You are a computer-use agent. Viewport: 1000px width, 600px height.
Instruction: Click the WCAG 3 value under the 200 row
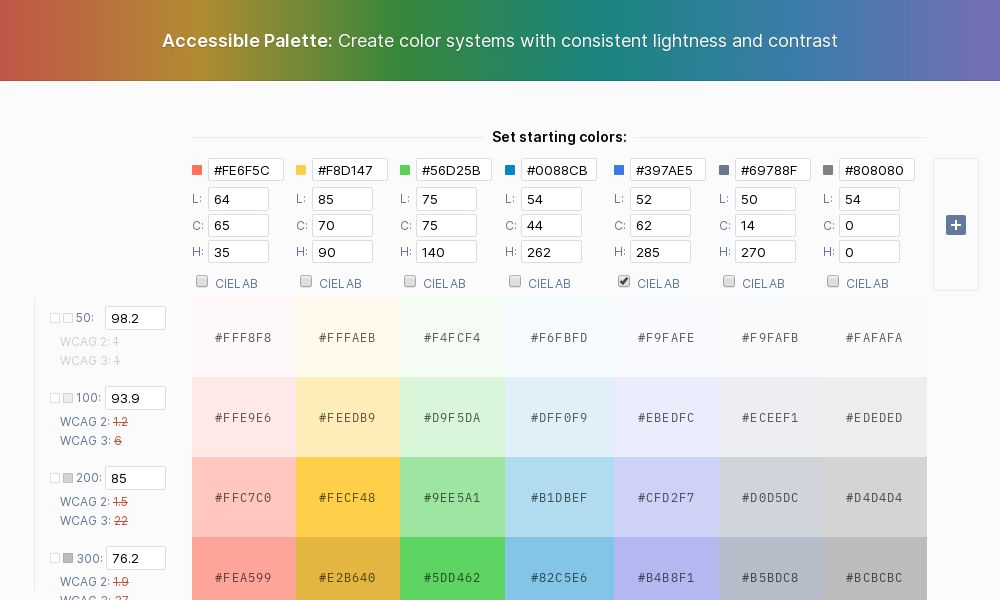point(122,521)
